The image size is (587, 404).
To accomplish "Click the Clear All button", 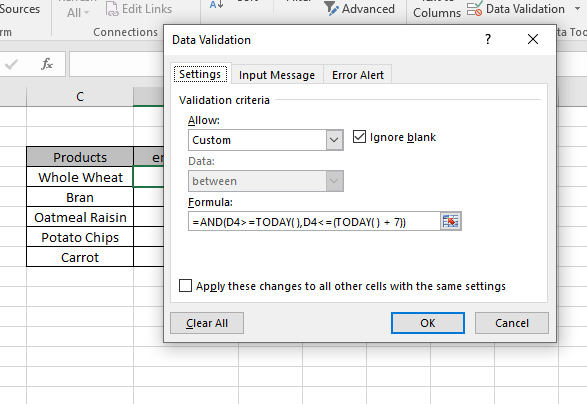I will [207, 323].
